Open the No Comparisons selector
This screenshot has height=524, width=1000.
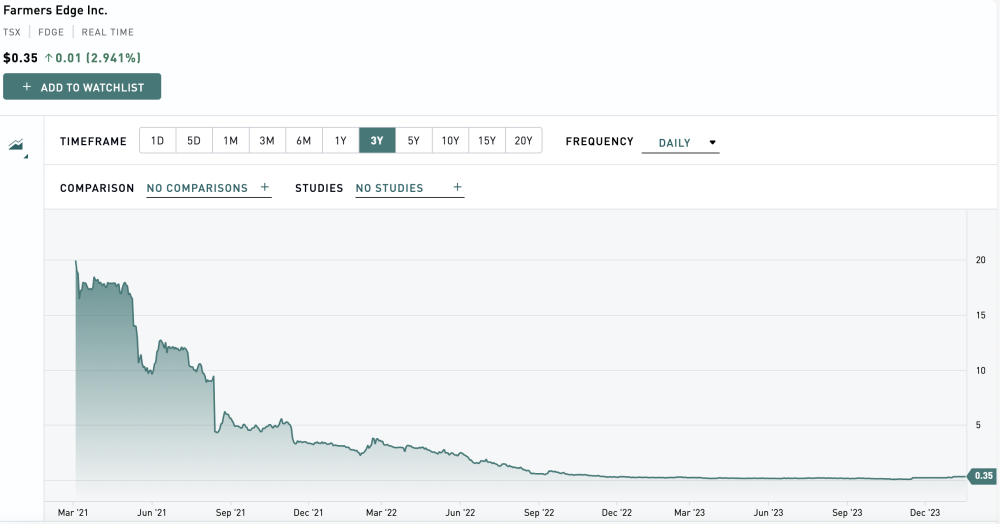pyautogui.click(x=209, y=188)
